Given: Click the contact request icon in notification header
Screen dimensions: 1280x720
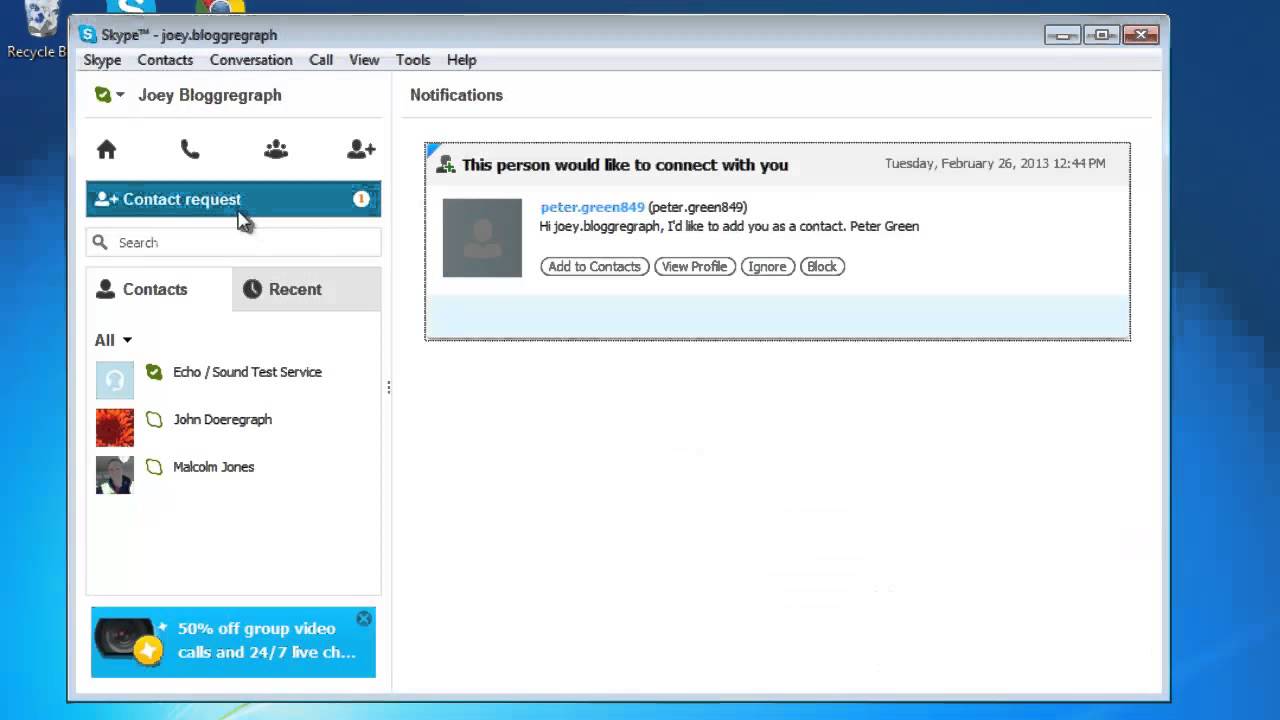Looking at the screenshot, I should coord(446,165).
